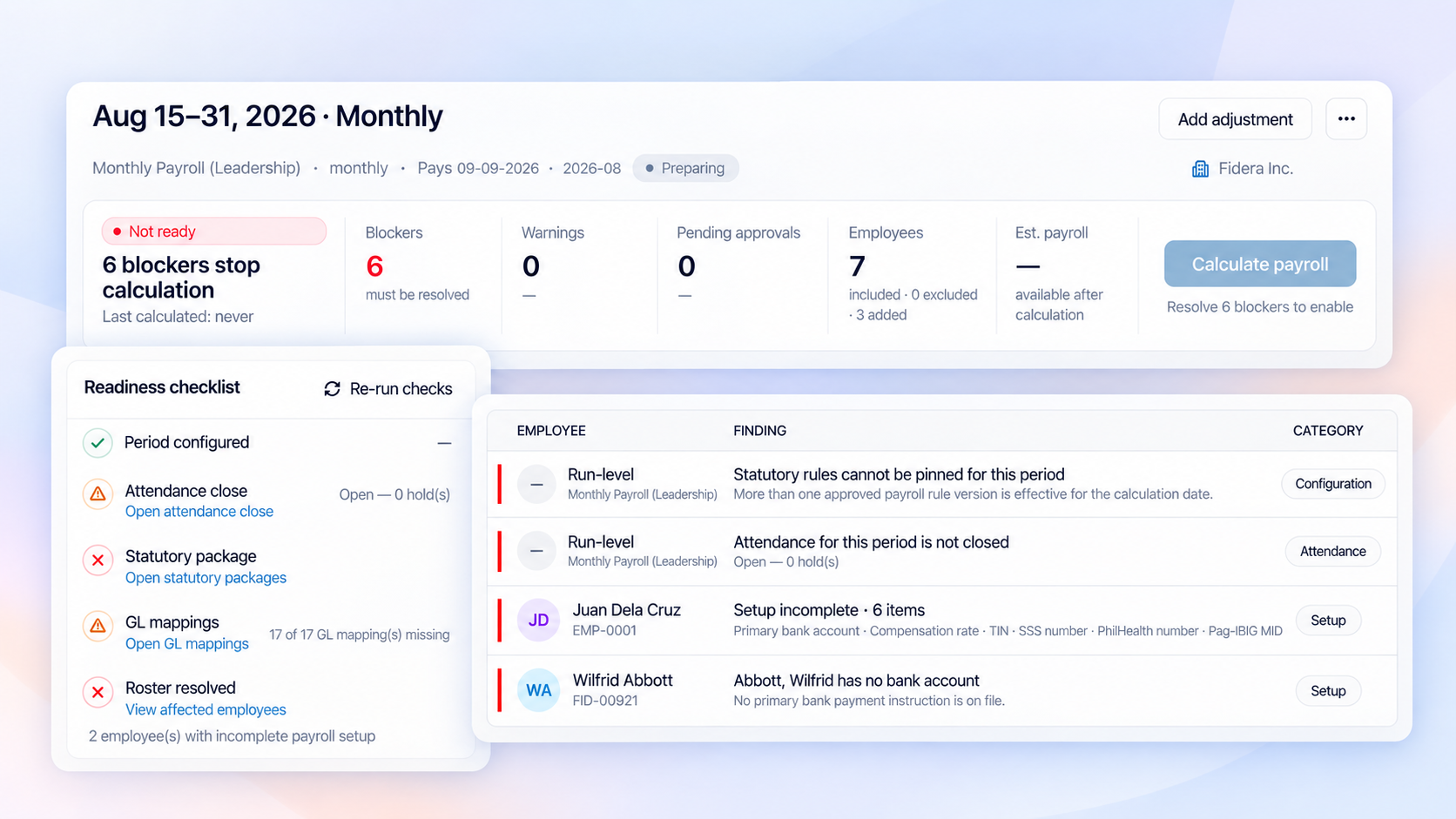Click the dash avatar in the Attendance not closed row
1456x819 pixels.
[x=536, y=551]
